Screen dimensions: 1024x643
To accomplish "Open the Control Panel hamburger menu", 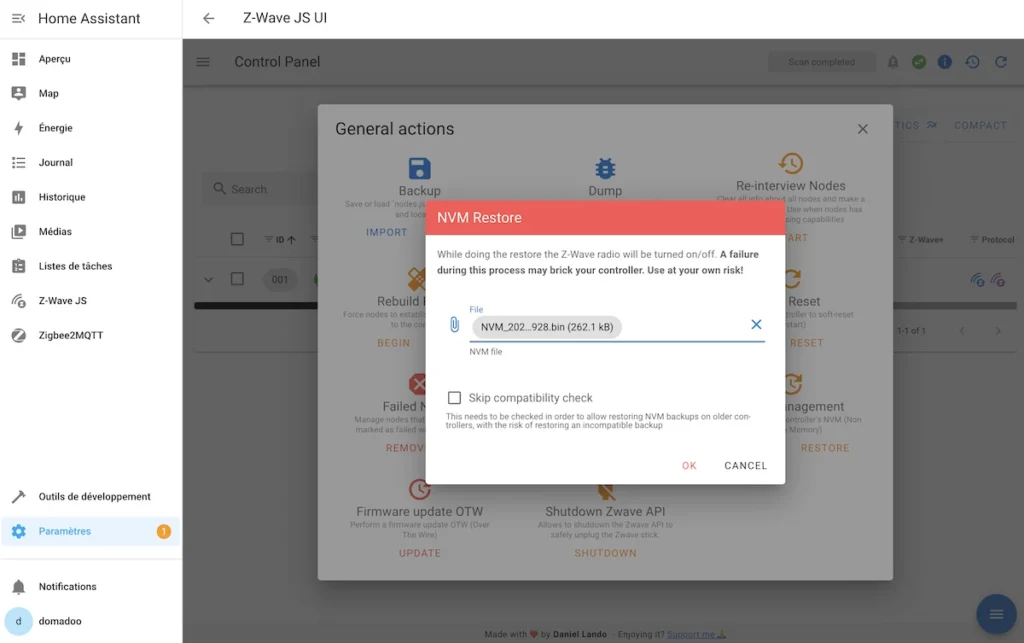I will (x=203, y=62).
